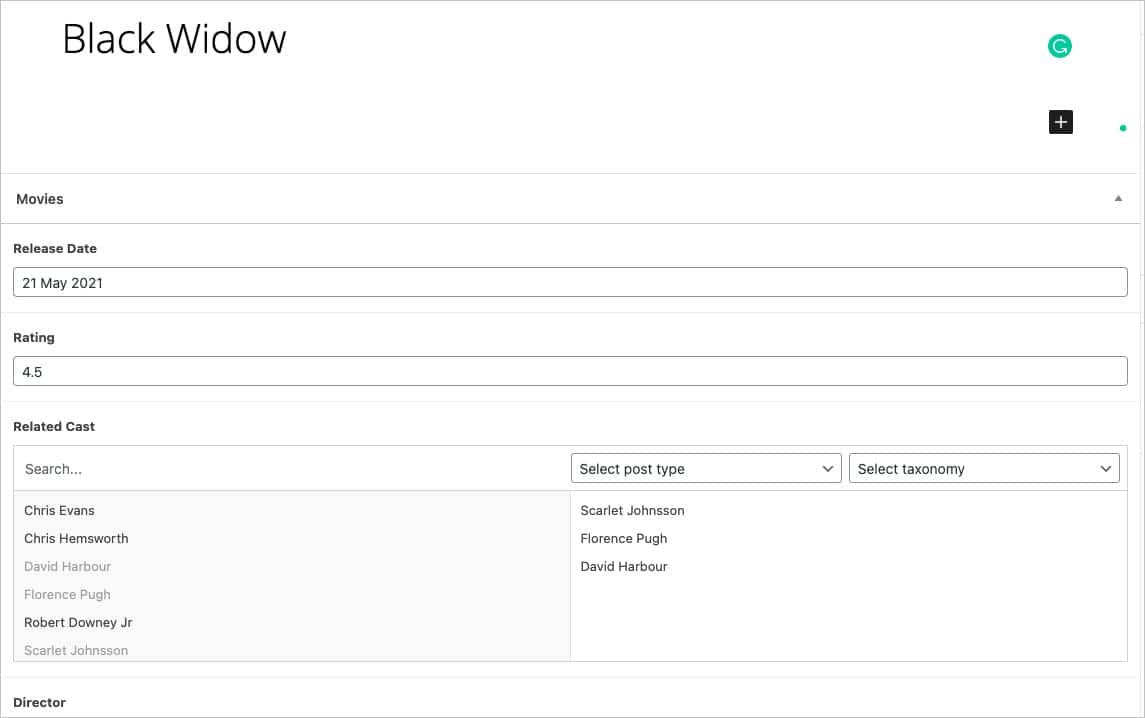Select Chris Evans from the cast list
1145x718 pixels.
click(x=59, y=511)
